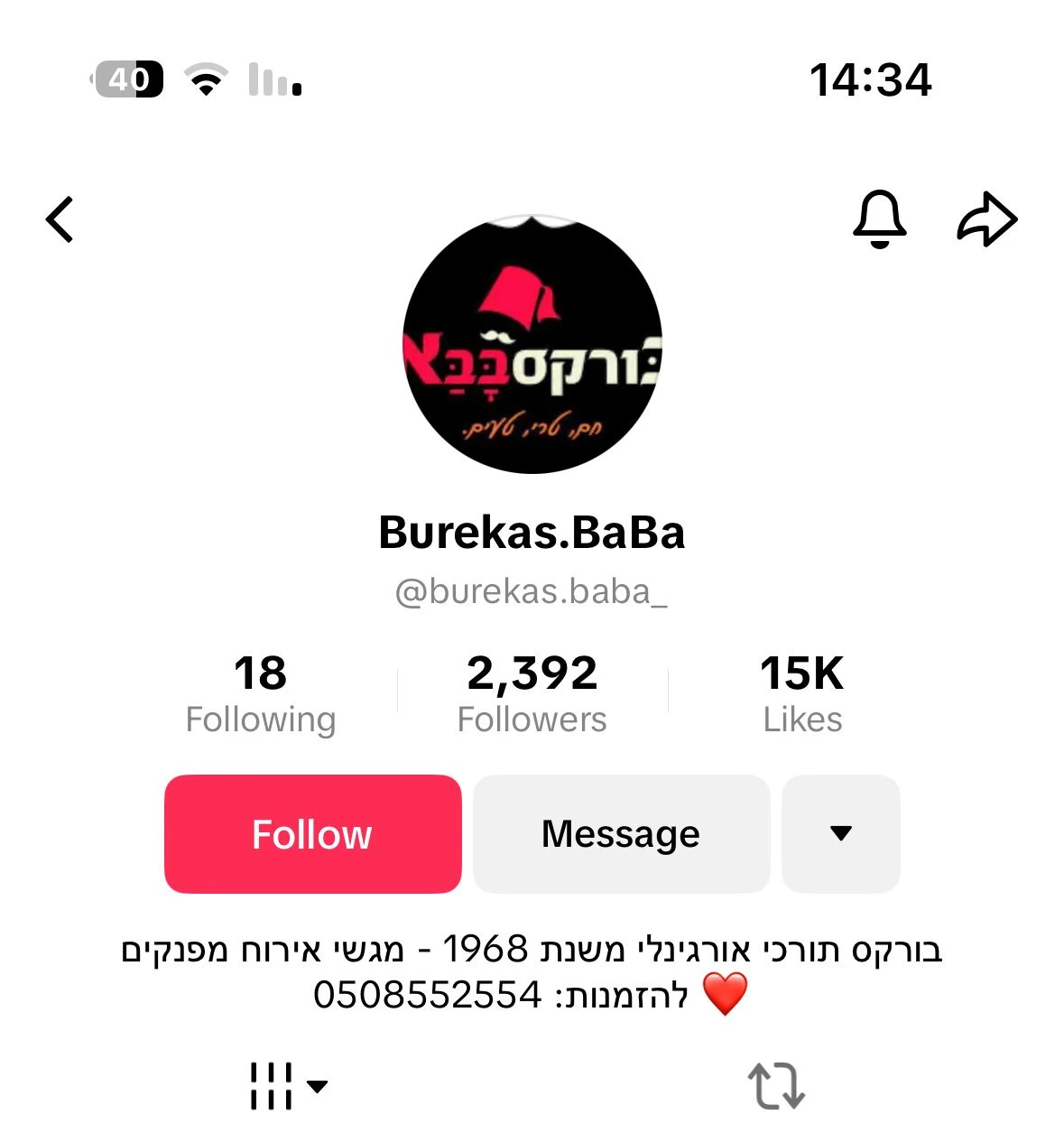Expand suggested accounts with the down-arrow button

840,834
